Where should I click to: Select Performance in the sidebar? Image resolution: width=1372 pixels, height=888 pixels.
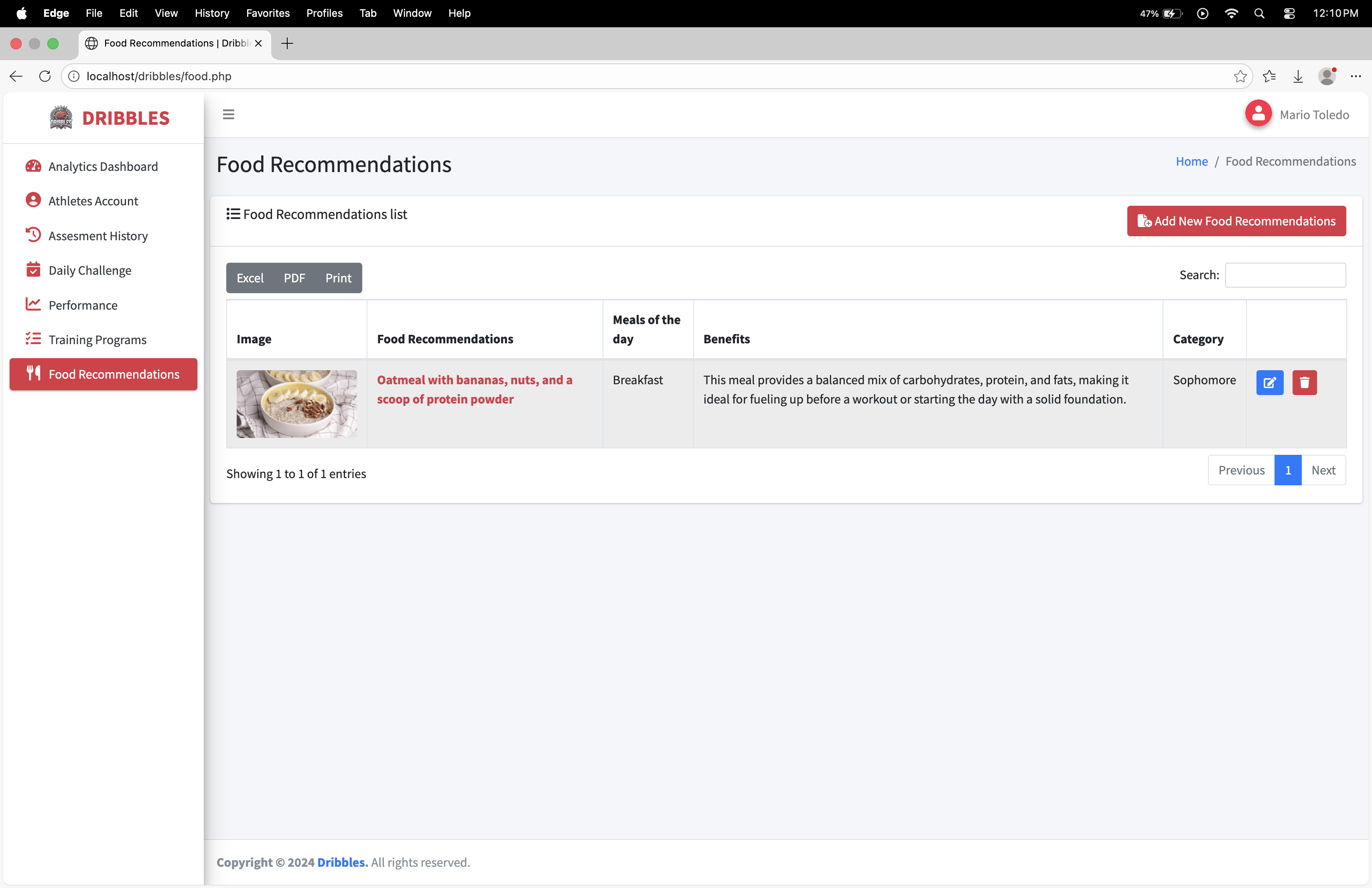tap(82, 305)
